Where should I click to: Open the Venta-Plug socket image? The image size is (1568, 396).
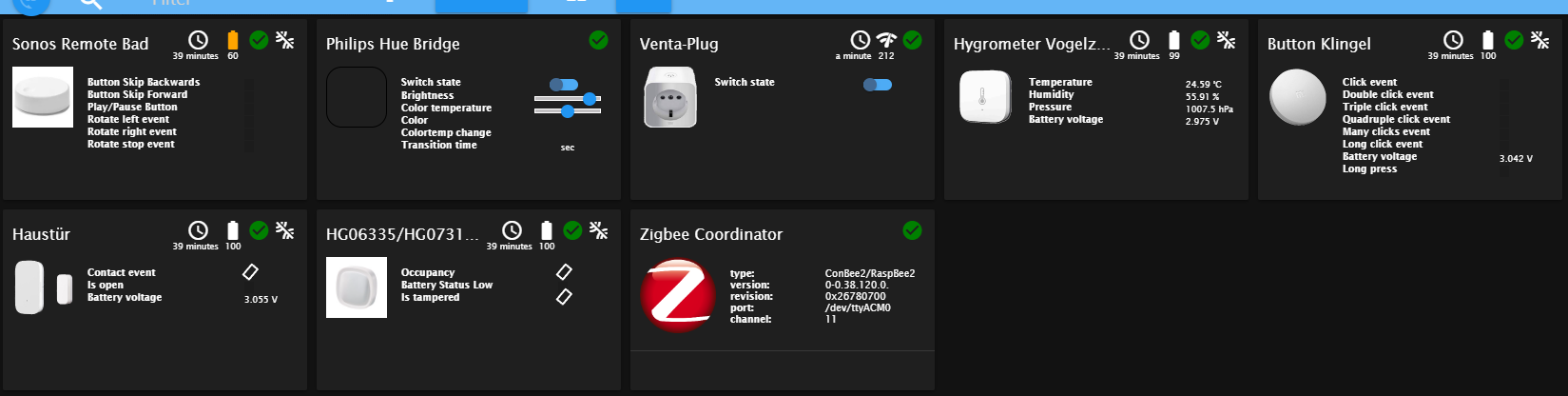(670, 97)
